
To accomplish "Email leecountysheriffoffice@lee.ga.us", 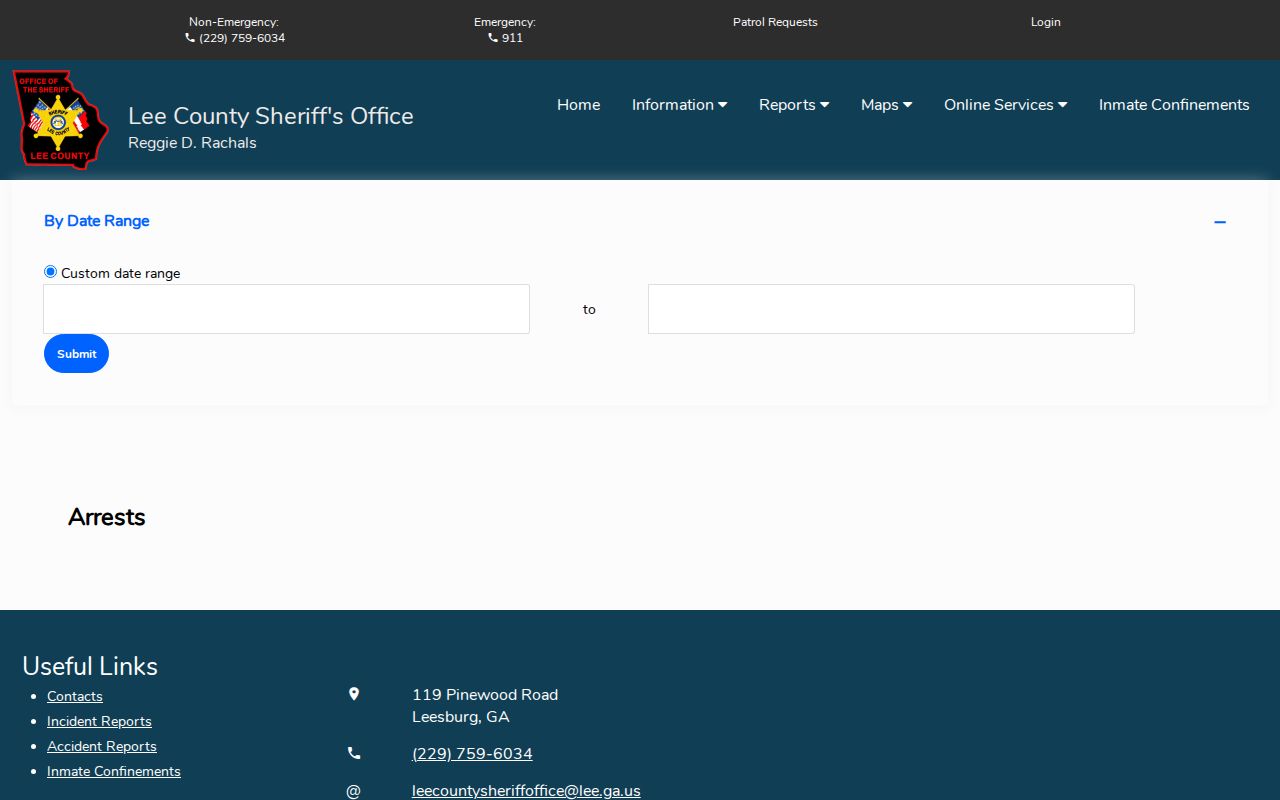I will 526,791.
